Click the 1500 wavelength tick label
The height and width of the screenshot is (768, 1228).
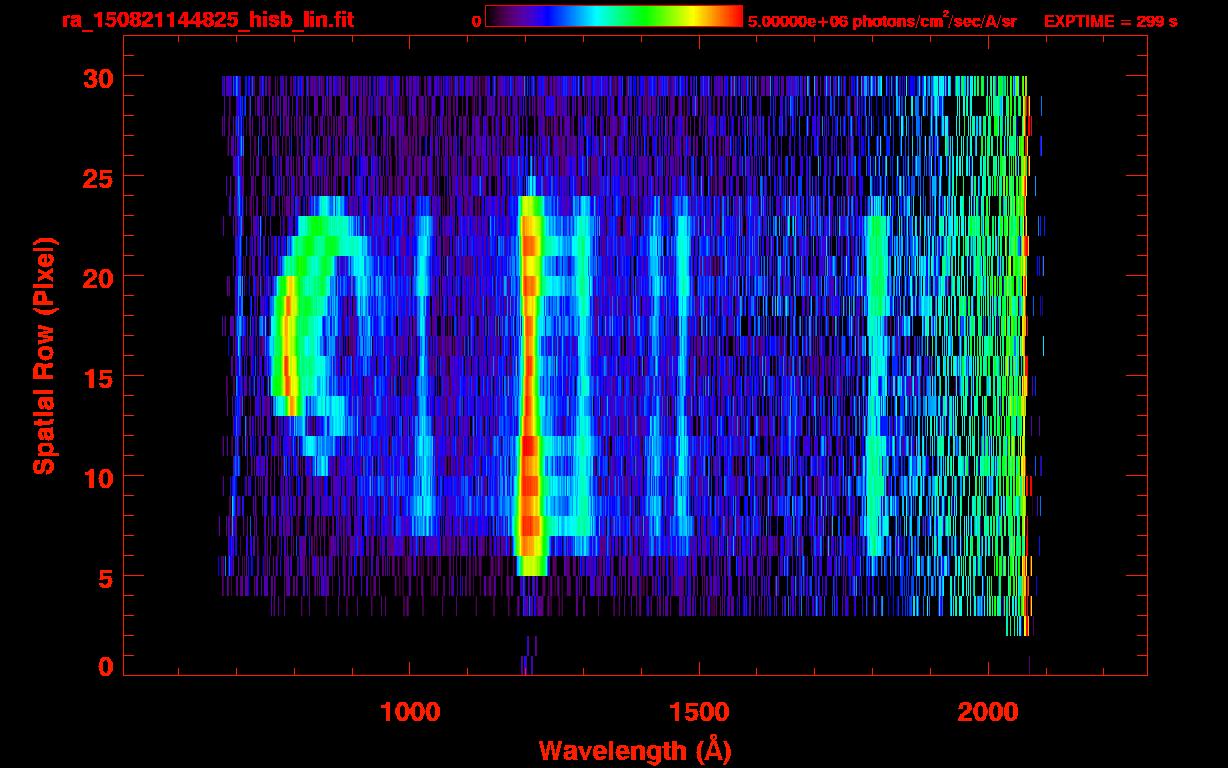[x=699, y=711]
